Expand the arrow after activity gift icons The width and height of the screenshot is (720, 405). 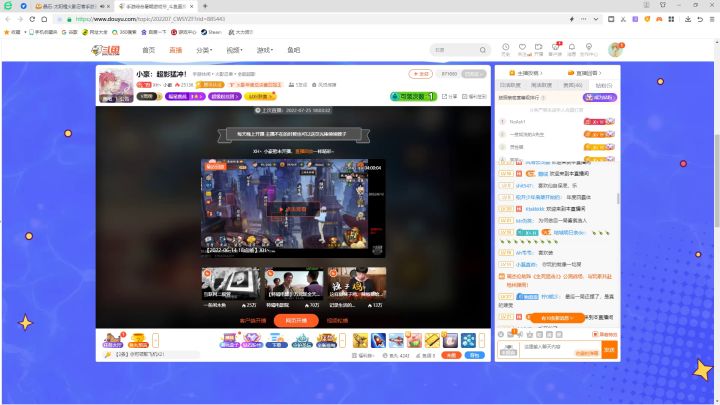coord(342,340)
